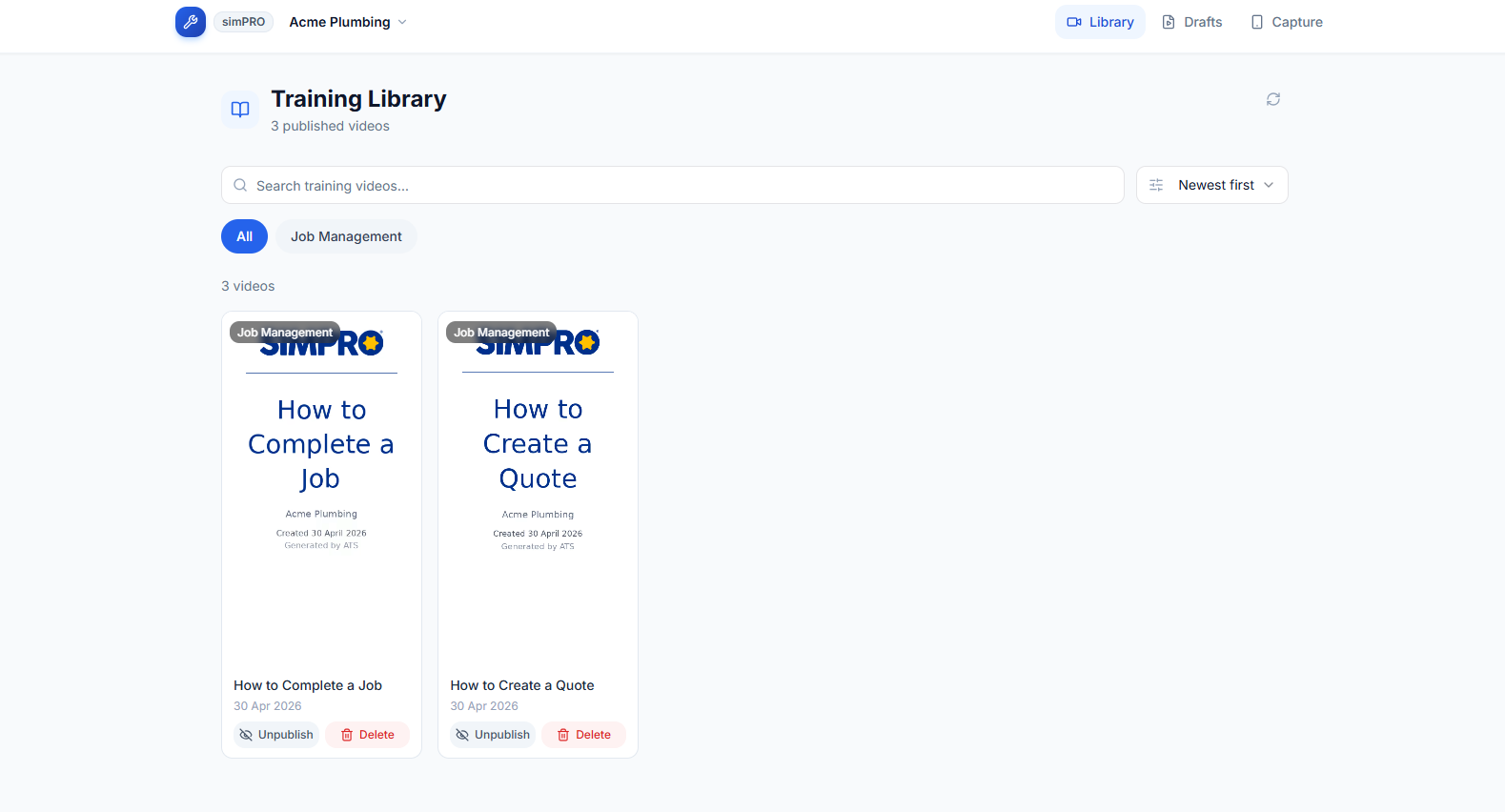1505x812 pixels.
Task: Click the '3 videos' count label
Action: pyautogui.click(x=248, y=286)
